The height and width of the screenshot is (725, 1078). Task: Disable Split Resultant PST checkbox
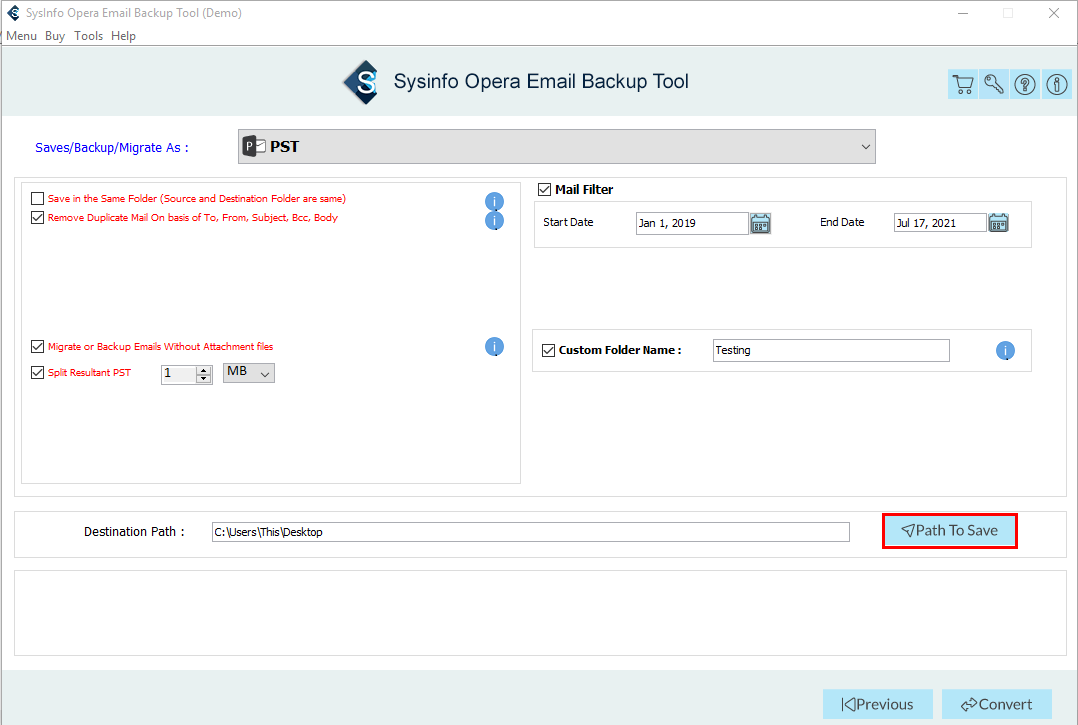(38, 373)
